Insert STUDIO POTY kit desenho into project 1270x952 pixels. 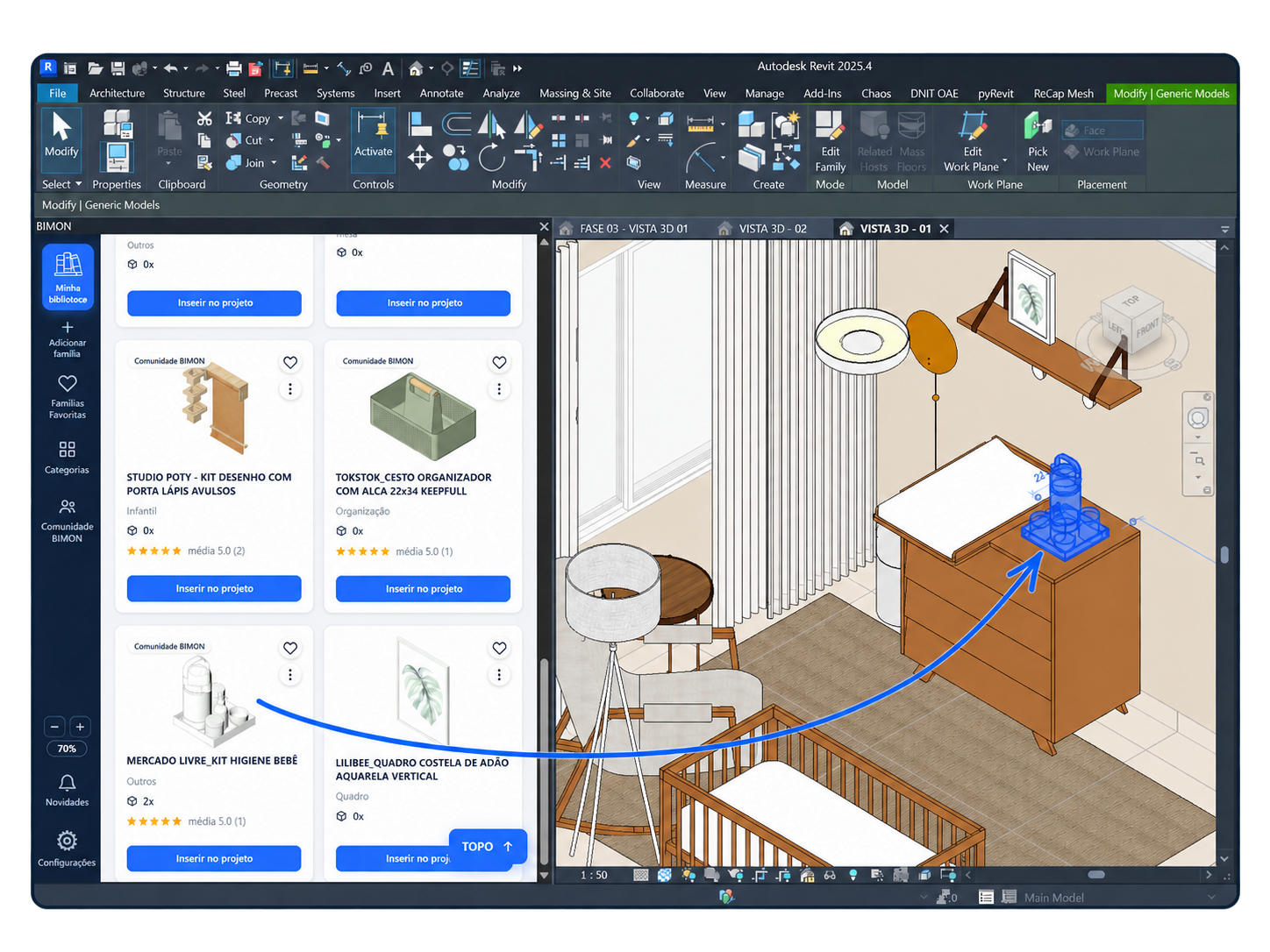pyautogui.click(x=214, y=589)
